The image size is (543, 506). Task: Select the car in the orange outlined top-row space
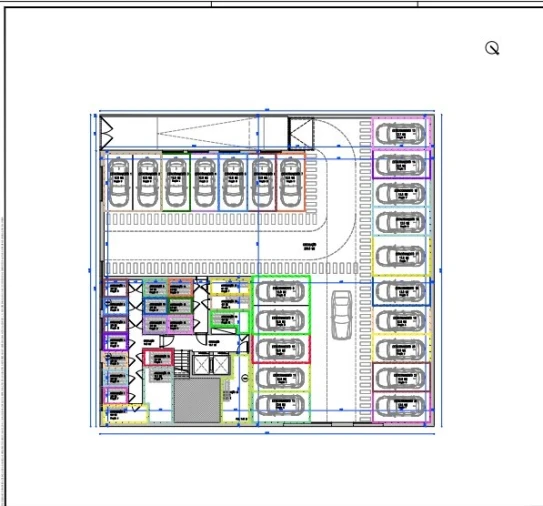pyautogui.click(x=291, y=182)
